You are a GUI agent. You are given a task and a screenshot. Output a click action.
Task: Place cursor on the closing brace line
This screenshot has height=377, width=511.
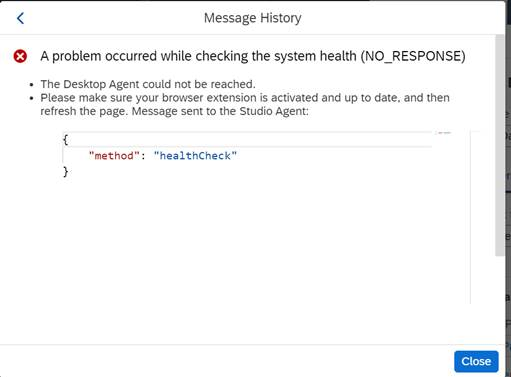pyautogui.click(x=247, y=172)
